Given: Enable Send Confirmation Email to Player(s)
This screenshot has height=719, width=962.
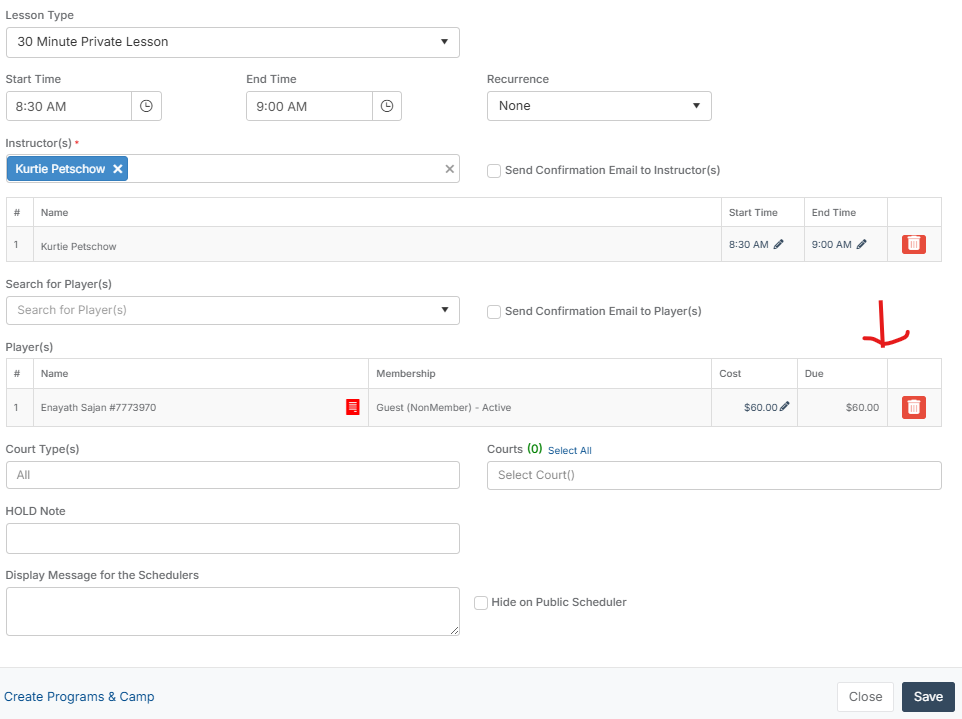Looking at the screenshot, I should coord(494,312).
